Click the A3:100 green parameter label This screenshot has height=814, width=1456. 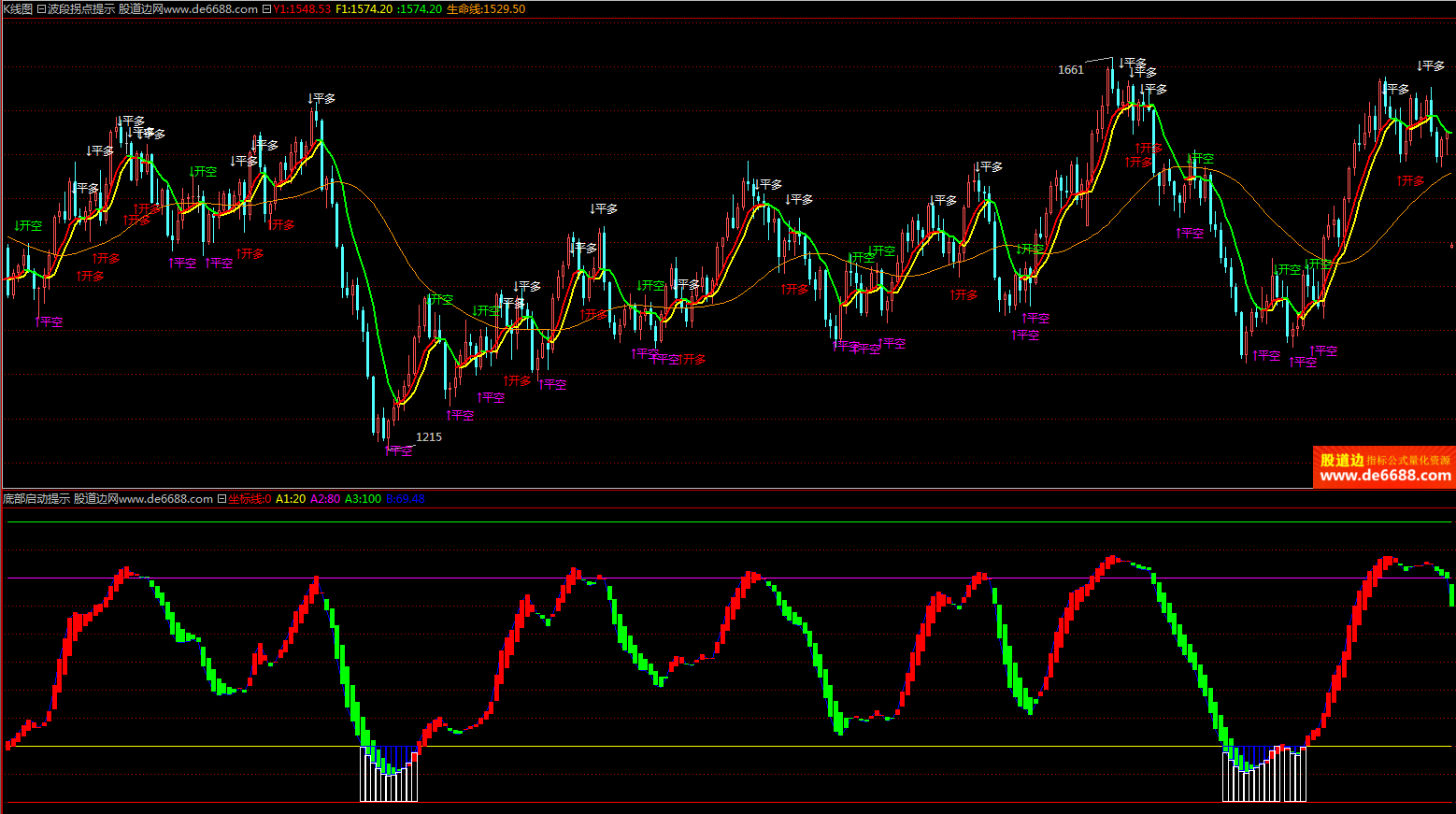pos(363,499)
